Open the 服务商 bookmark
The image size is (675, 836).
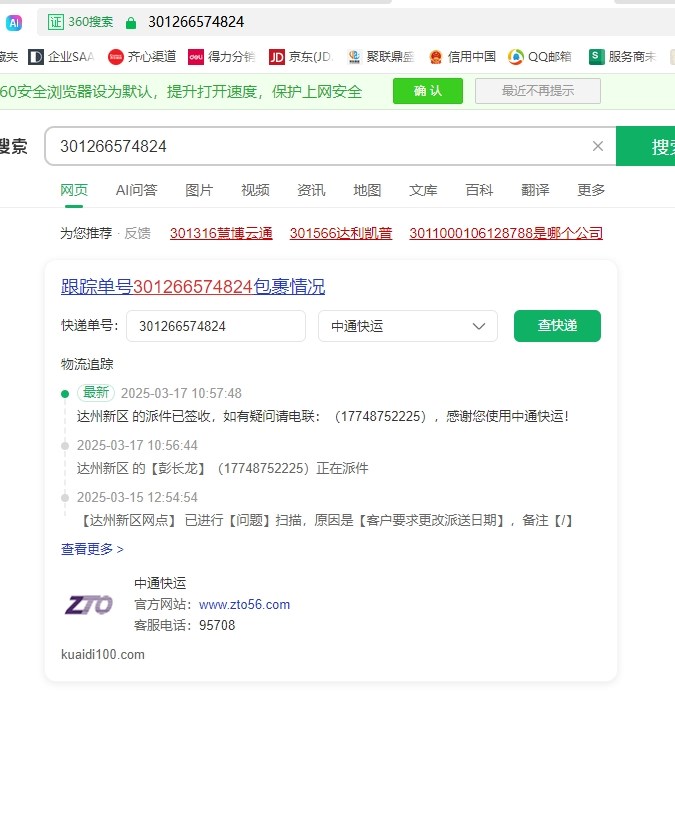(x=622, y=57)
